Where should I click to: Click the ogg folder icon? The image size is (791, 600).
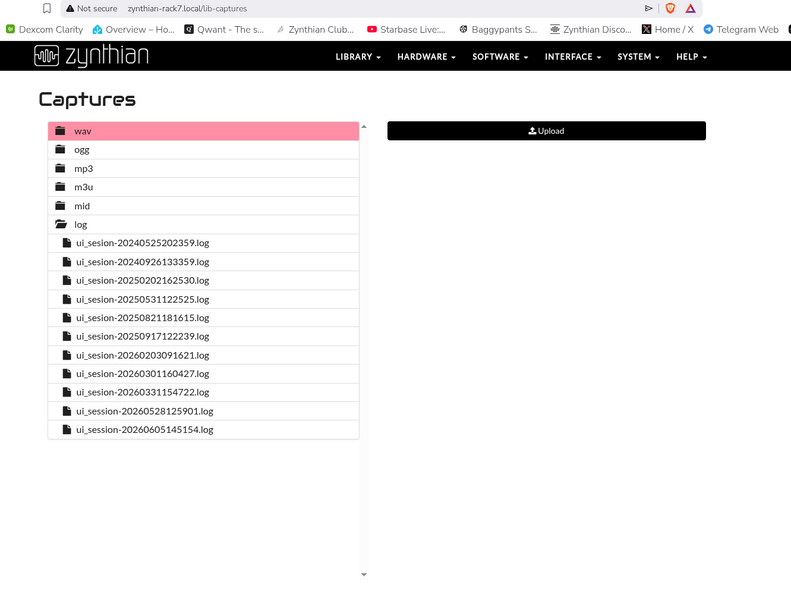click(60, 149)
